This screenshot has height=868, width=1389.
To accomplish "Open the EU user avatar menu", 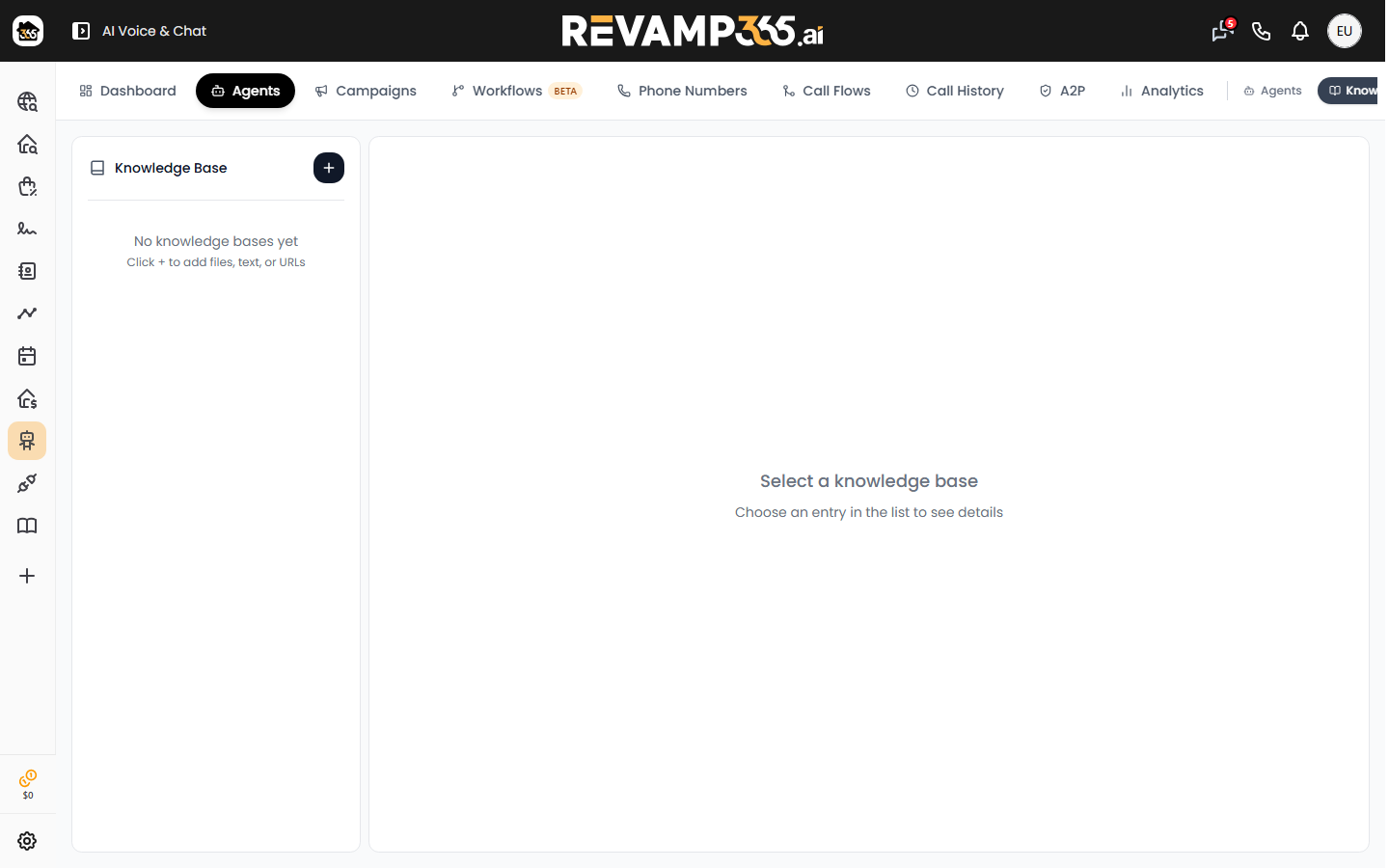I will click(1345, 31).
